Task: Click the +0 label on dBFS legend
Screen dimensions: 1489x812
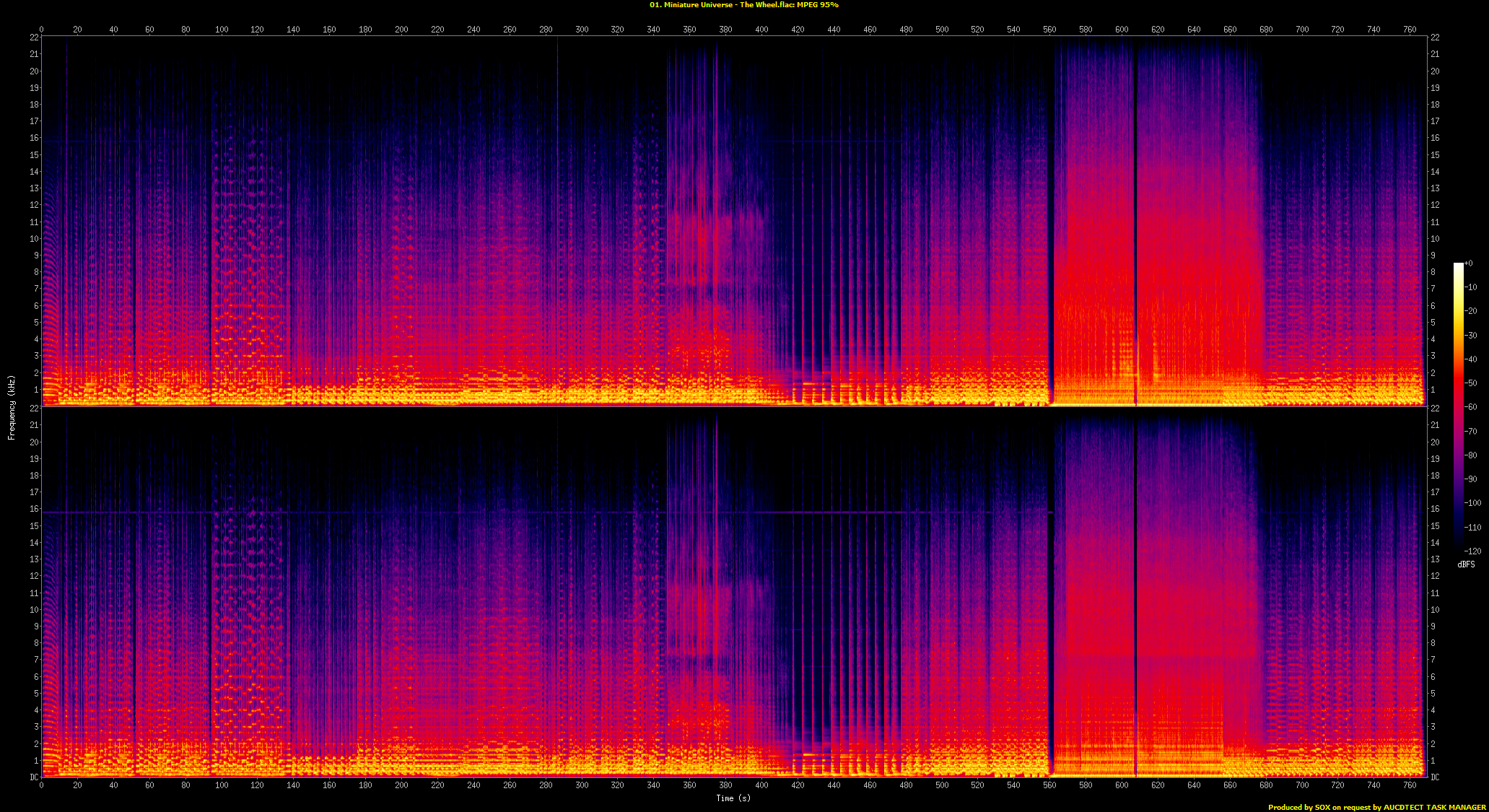Action: (1469, 263)
